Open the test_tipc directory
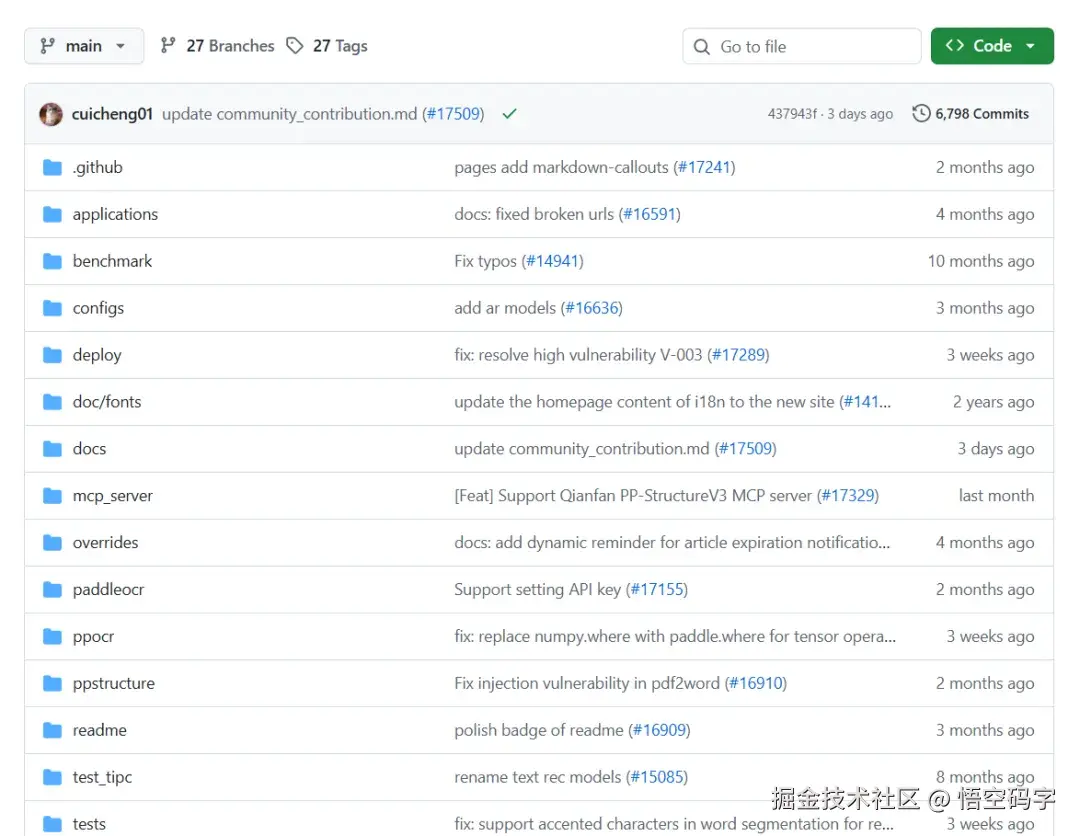The width and height of the screenshot is (1080, 836). pyautogui.click(x=102, y=777)
